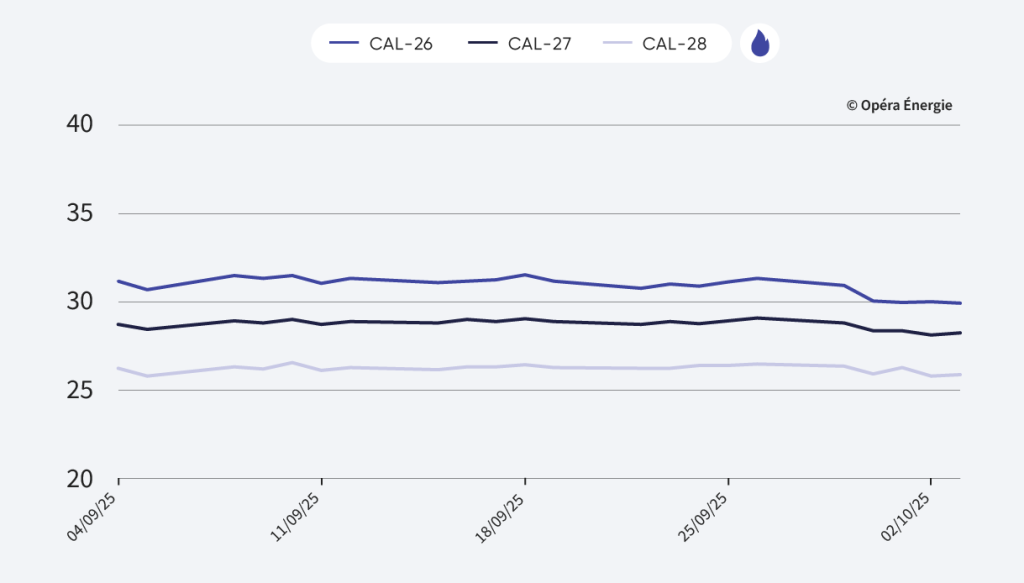The height and width of the screenshot is (583, 1024).
Task: Click the © Opéra Énergie credit
Action: click(899, 105)
